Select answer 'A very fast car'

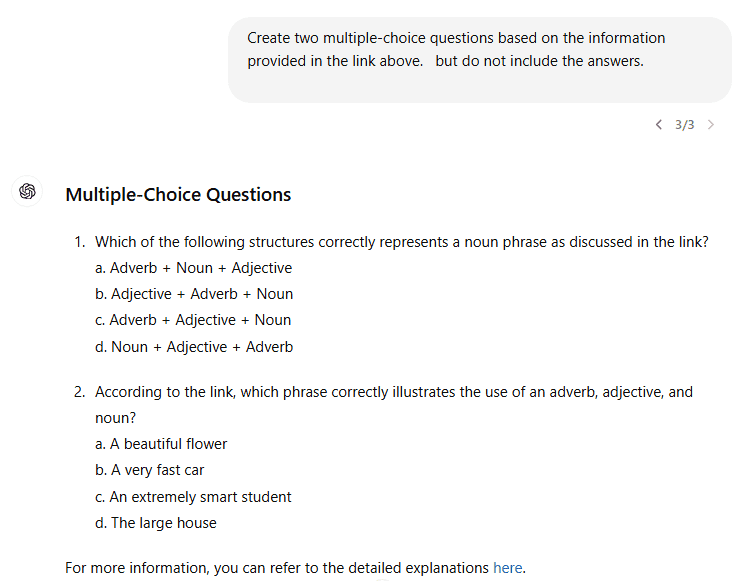point(149,470)
